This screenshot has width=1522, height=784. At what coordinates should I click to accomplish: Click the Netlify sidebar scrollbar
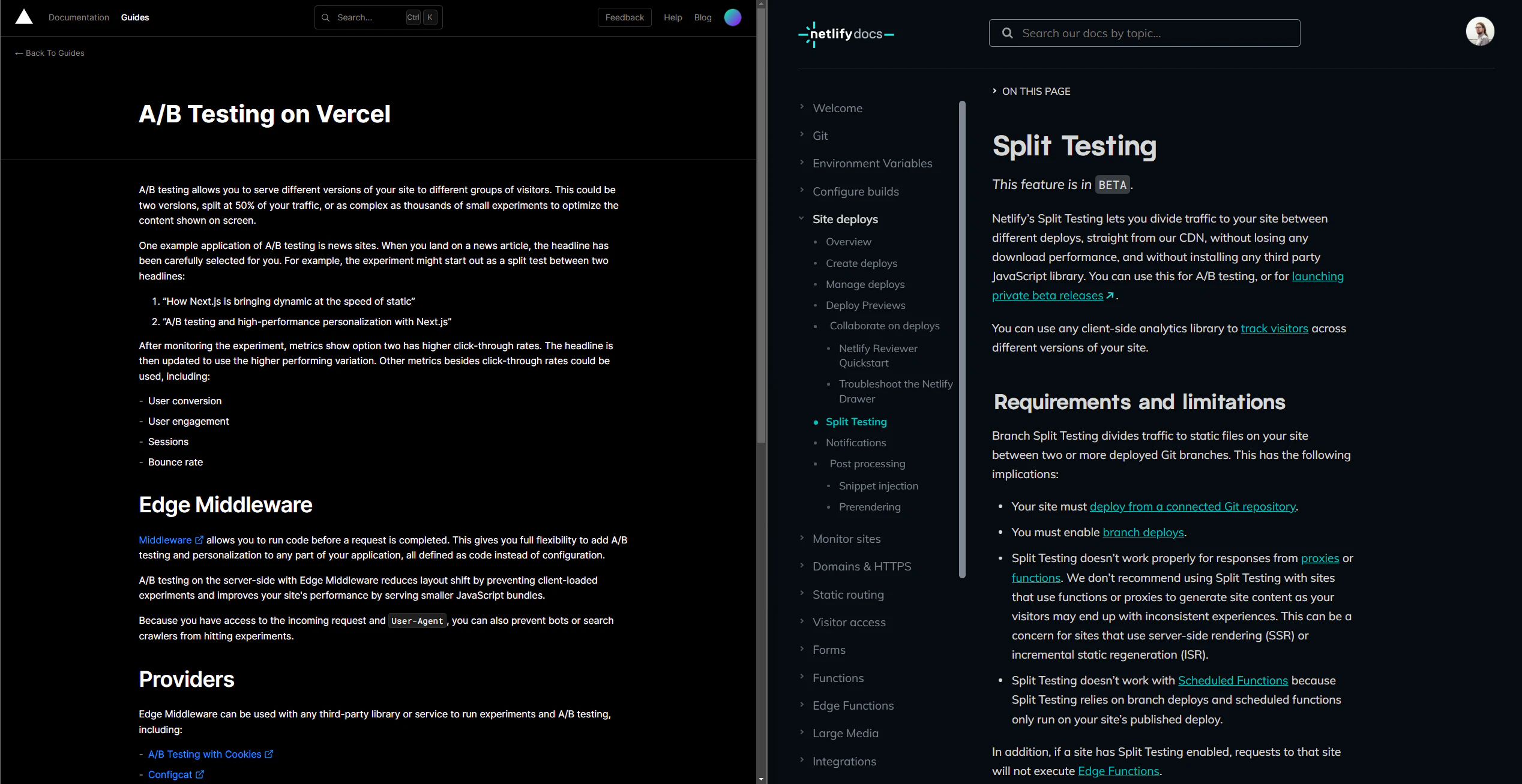click(x=963, y=339)
